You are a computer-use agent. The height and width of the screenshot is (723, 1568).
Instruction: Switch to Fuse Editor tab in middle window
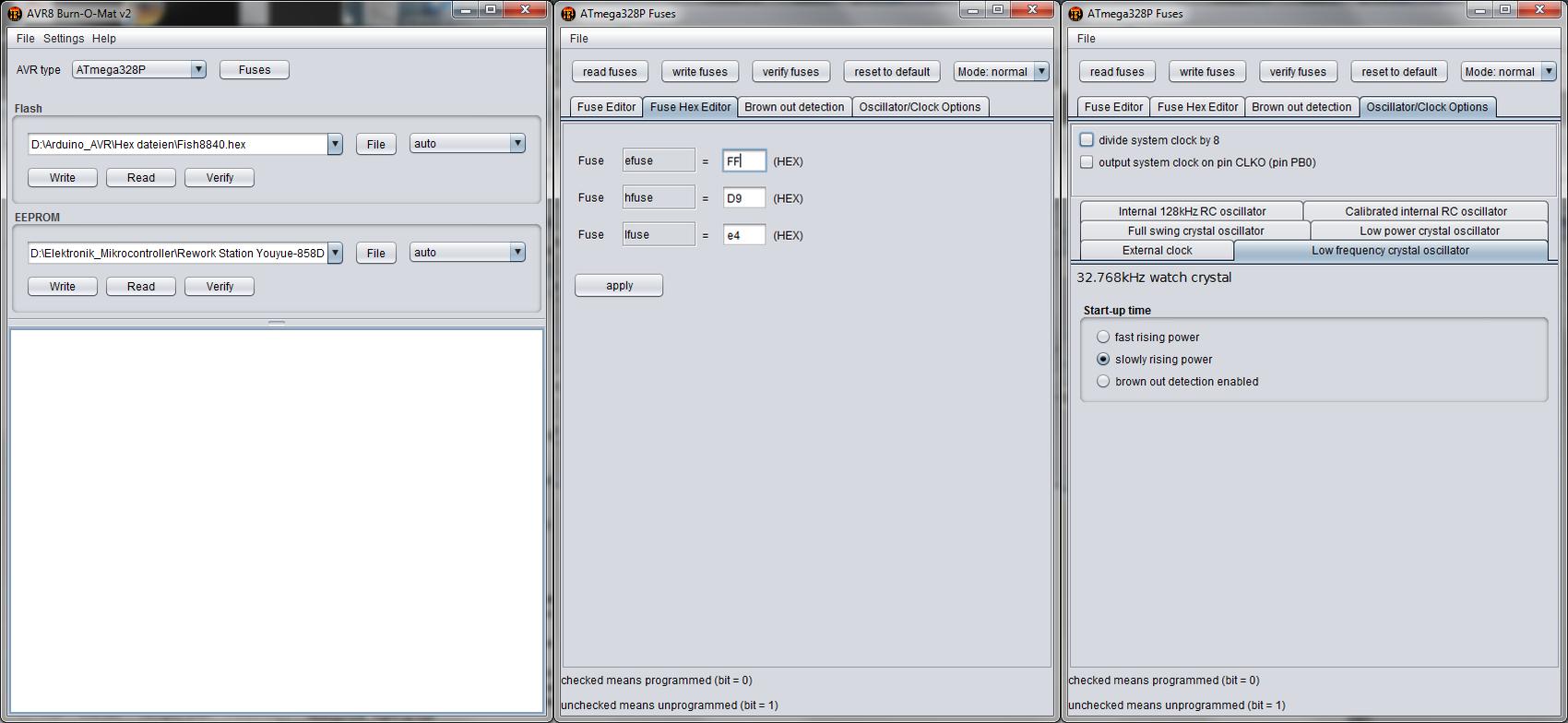[606, 107]
